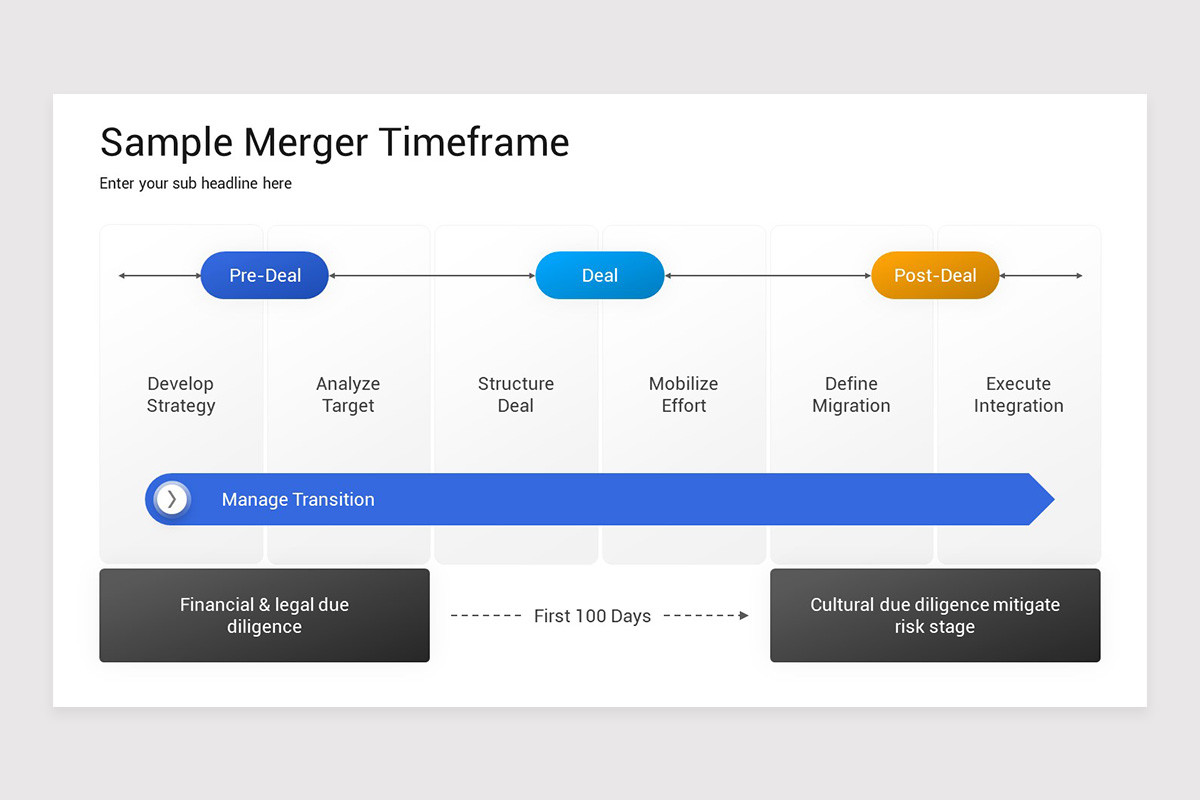Click the dashed line left of First 100 Days
Viewport: 1200px width, 800px height.
tap(487, 616)
